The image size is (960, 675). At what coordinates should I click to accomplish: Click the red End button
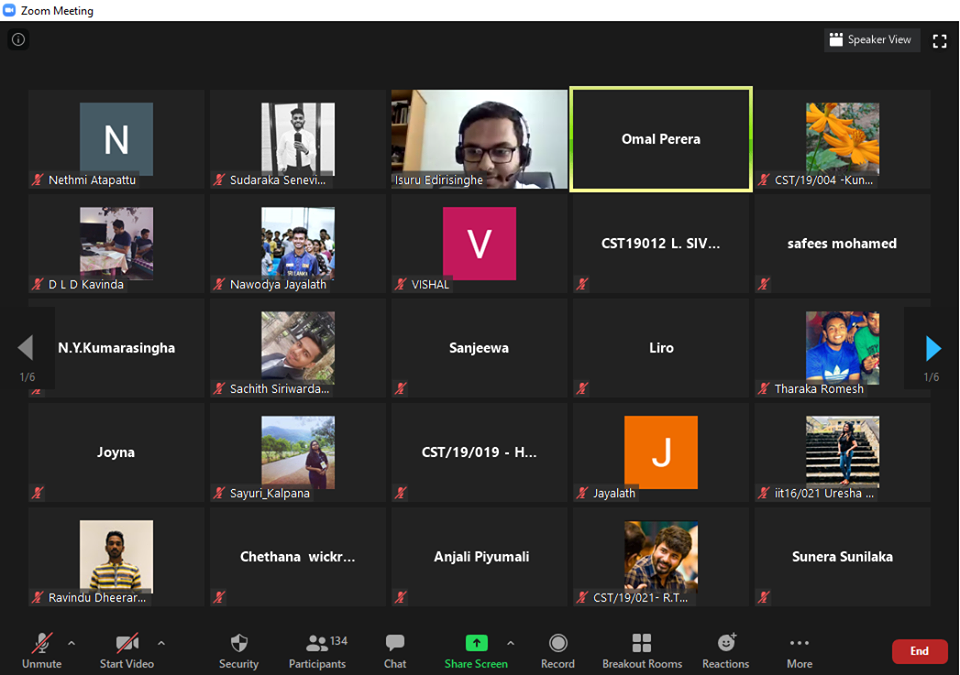tap(920, 651)
